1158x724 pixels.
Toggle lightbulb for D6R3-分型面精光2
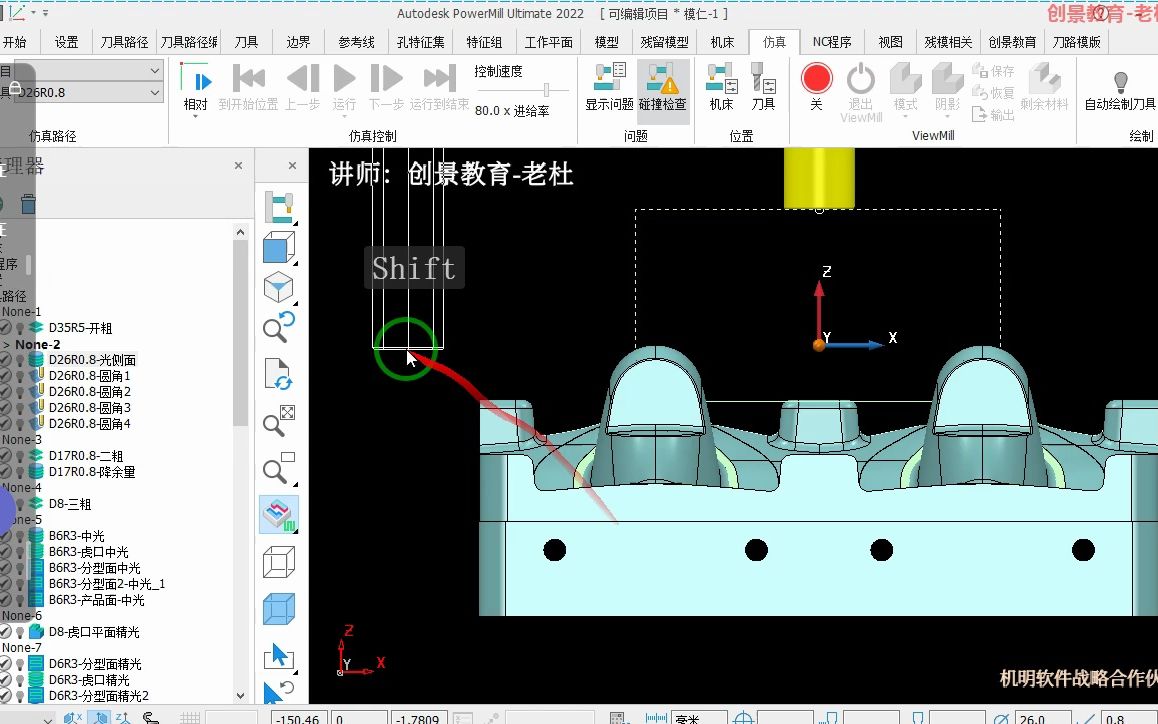(21, 696)
